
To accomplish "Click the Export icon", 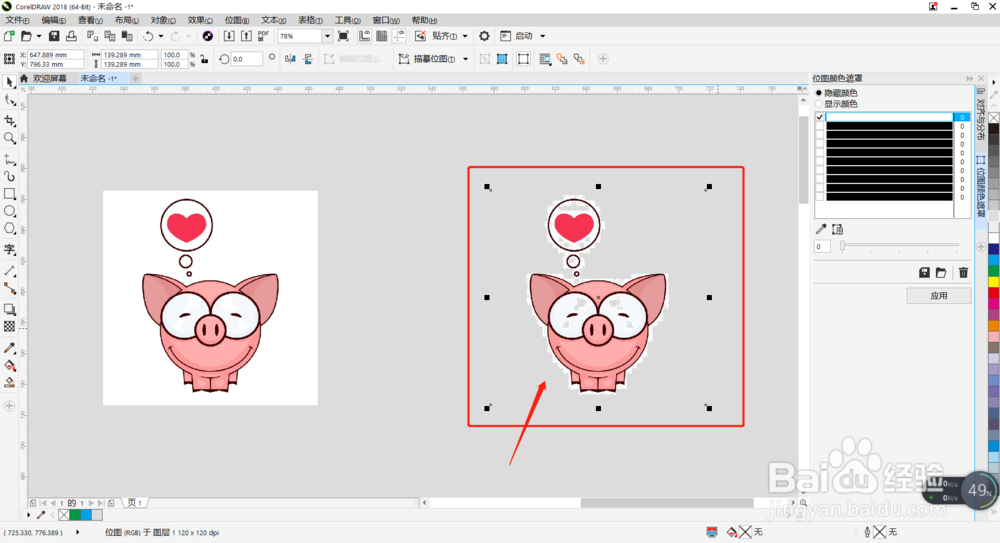I will pos(246,36).
